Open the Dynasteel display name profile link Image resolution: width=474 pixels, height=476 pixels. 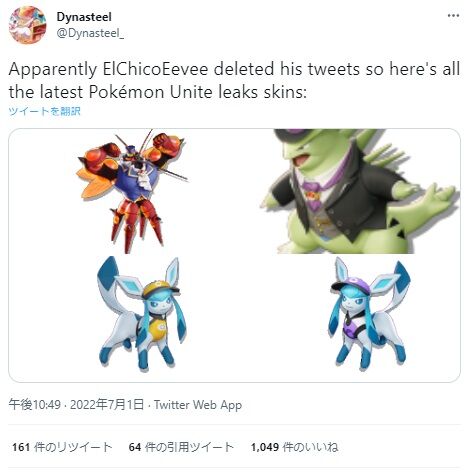84,17
